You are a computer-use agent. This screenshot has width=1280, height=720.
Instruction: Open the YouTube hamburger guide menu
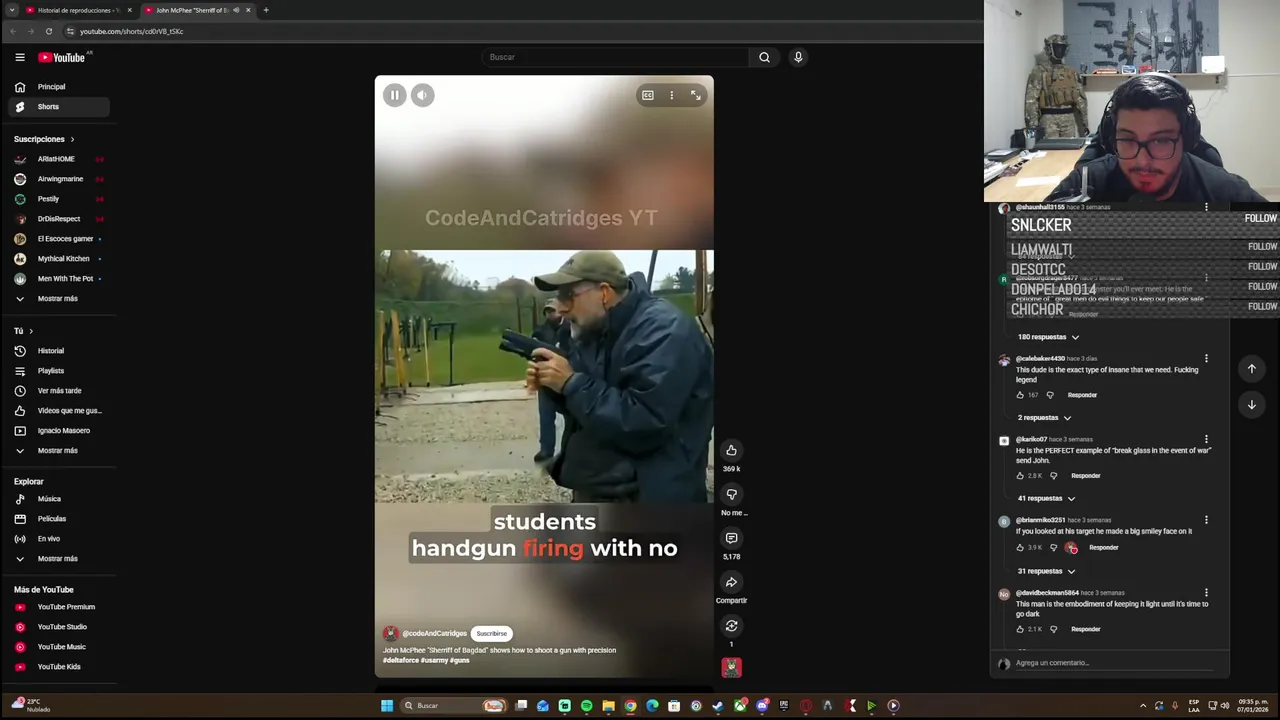coord(19,57)
